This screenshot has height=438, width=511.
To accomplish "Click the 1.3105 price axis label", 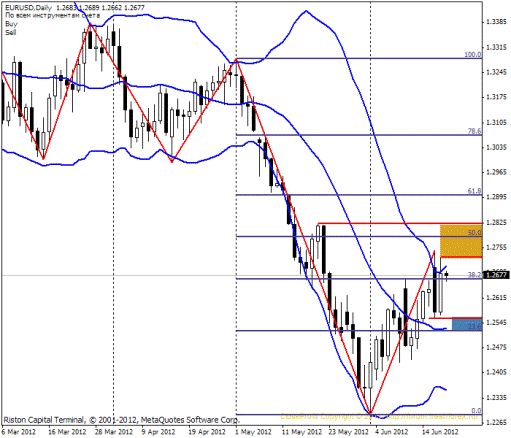I will [x=496, y=123].
